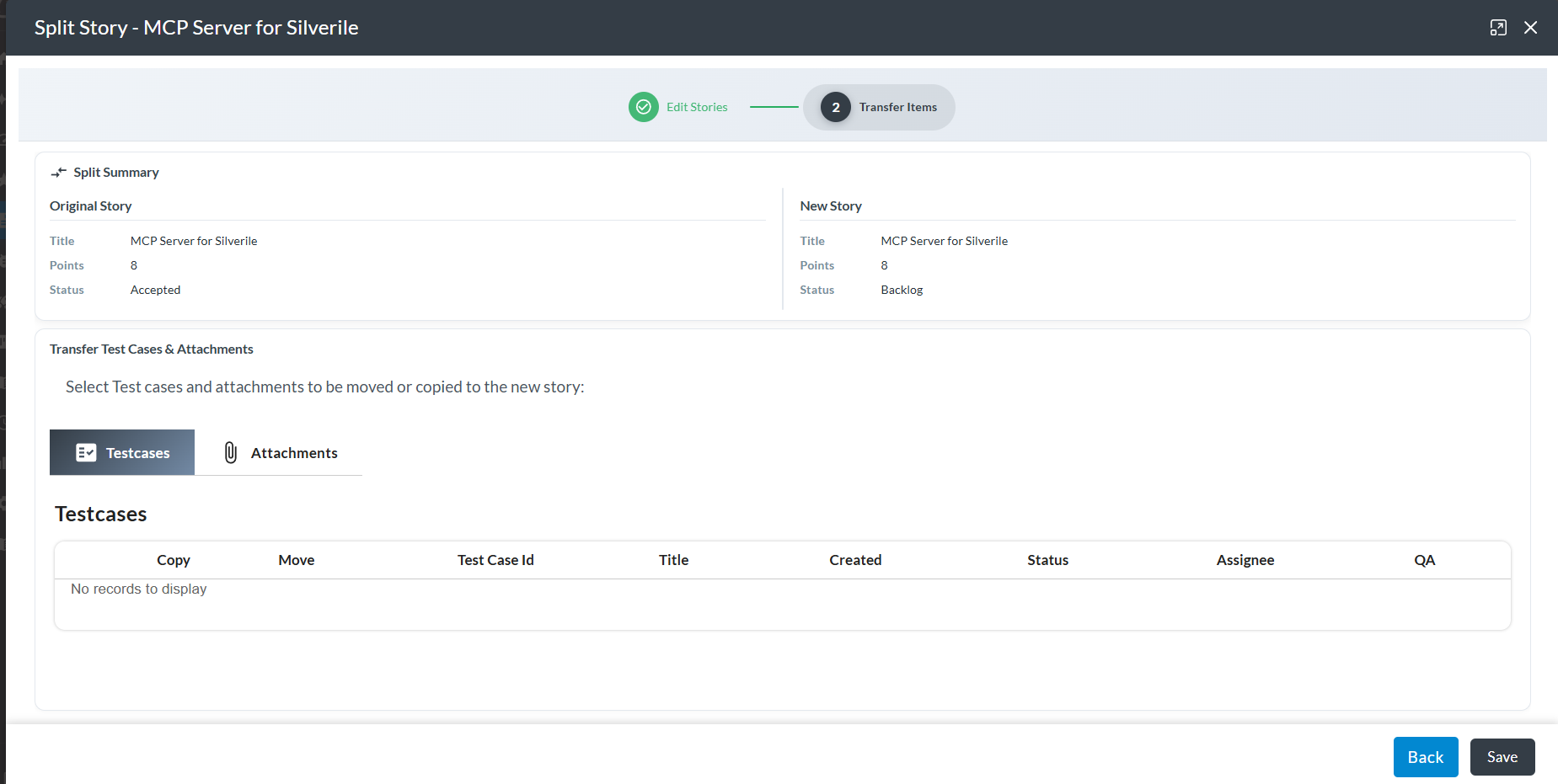Click the Testcases checklist icon
Image resolution: width=1558 pixels, height=784 pixels.
click(x=86, y=453)
